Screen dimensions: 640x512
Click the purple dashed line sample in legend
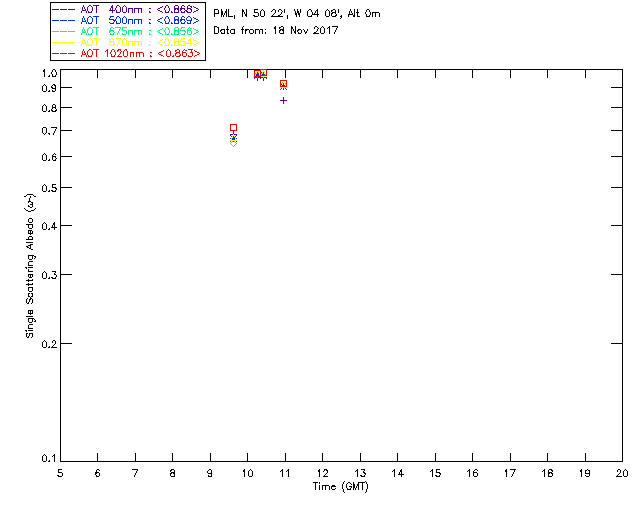coord(64,9)
